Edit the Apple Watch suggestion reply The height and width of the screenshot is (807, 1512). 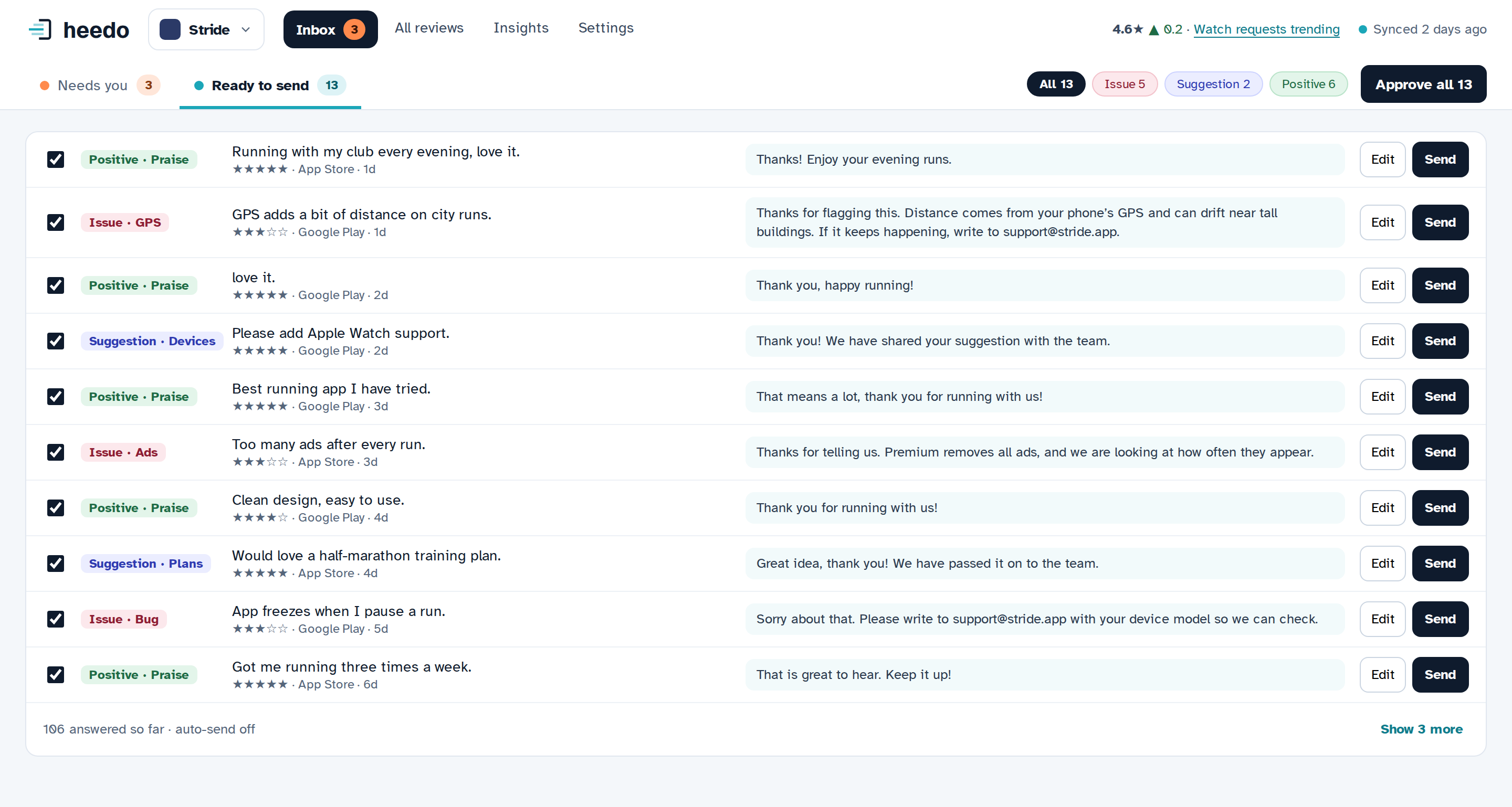click(1382, 342)
